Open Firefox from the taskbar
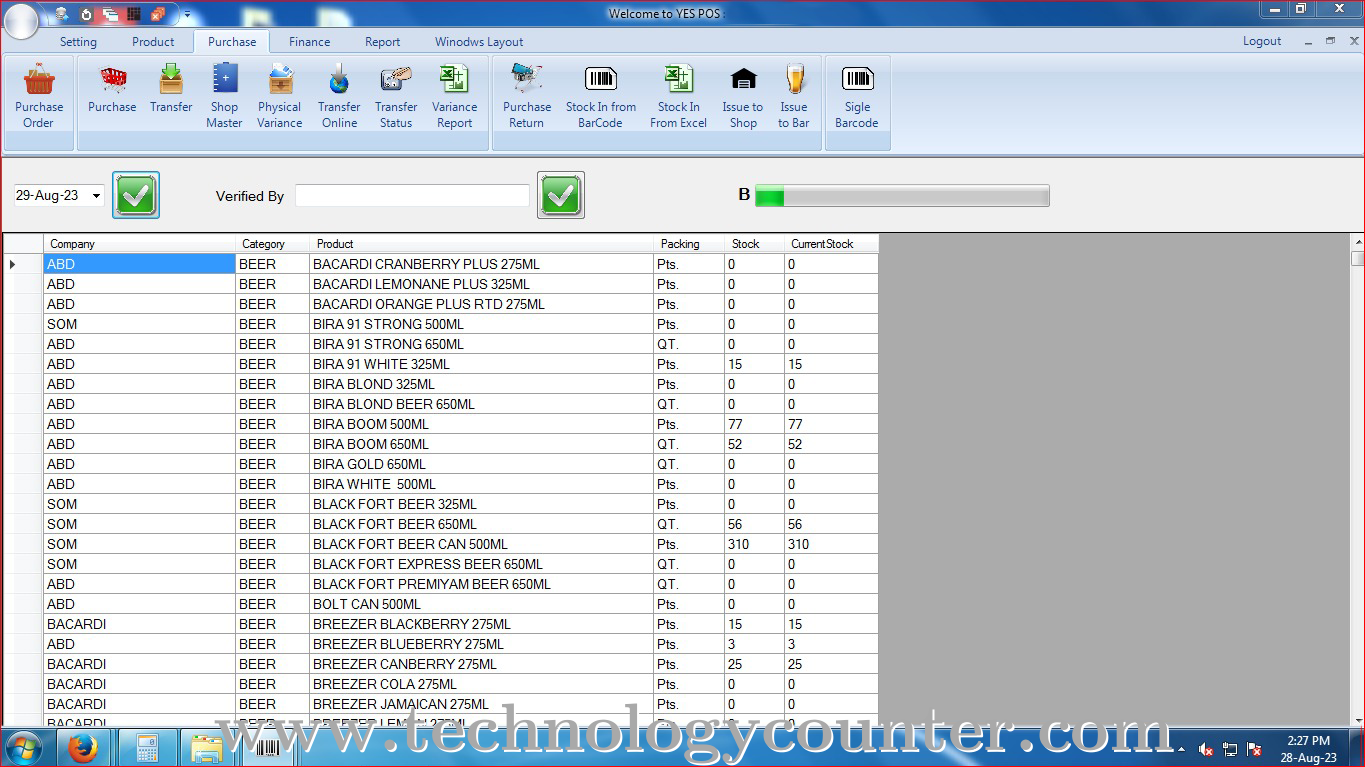 83,747
